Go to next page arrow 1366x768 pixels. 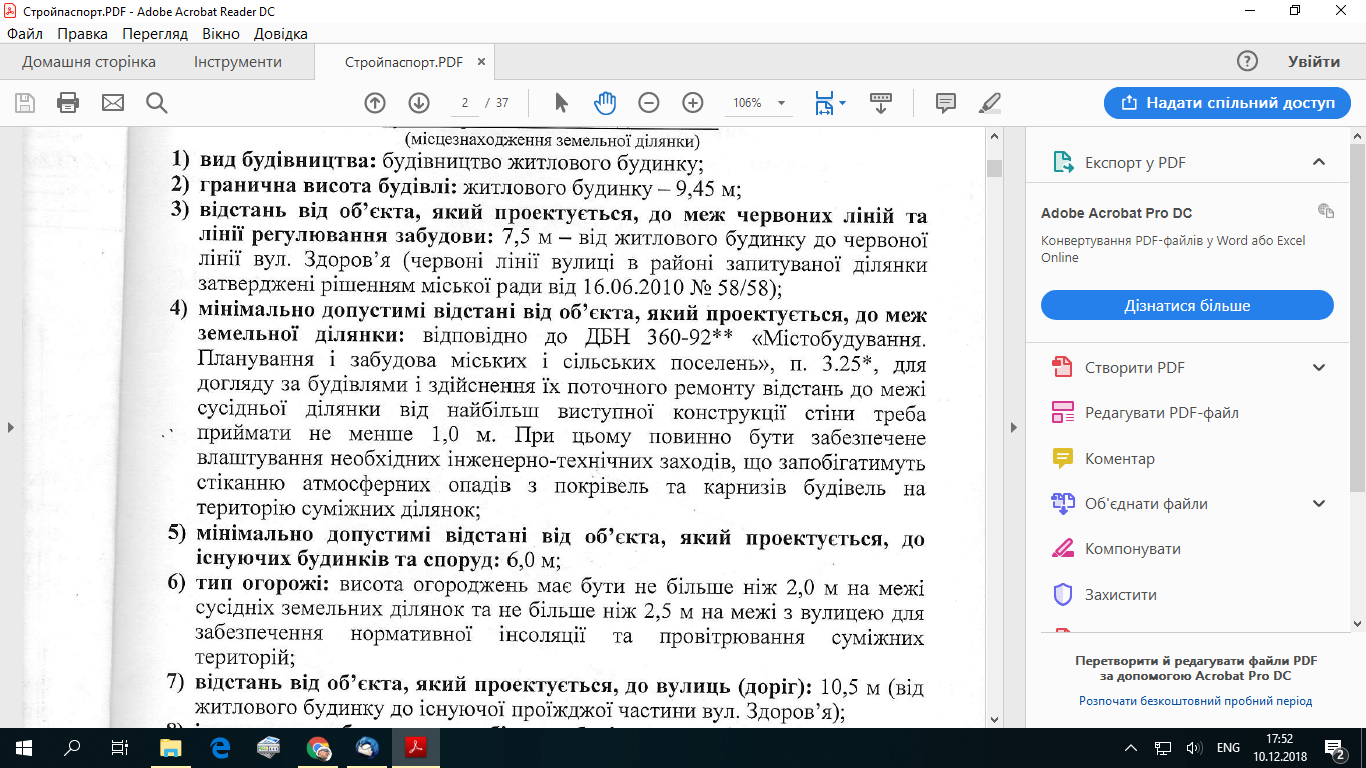point(419,102)
